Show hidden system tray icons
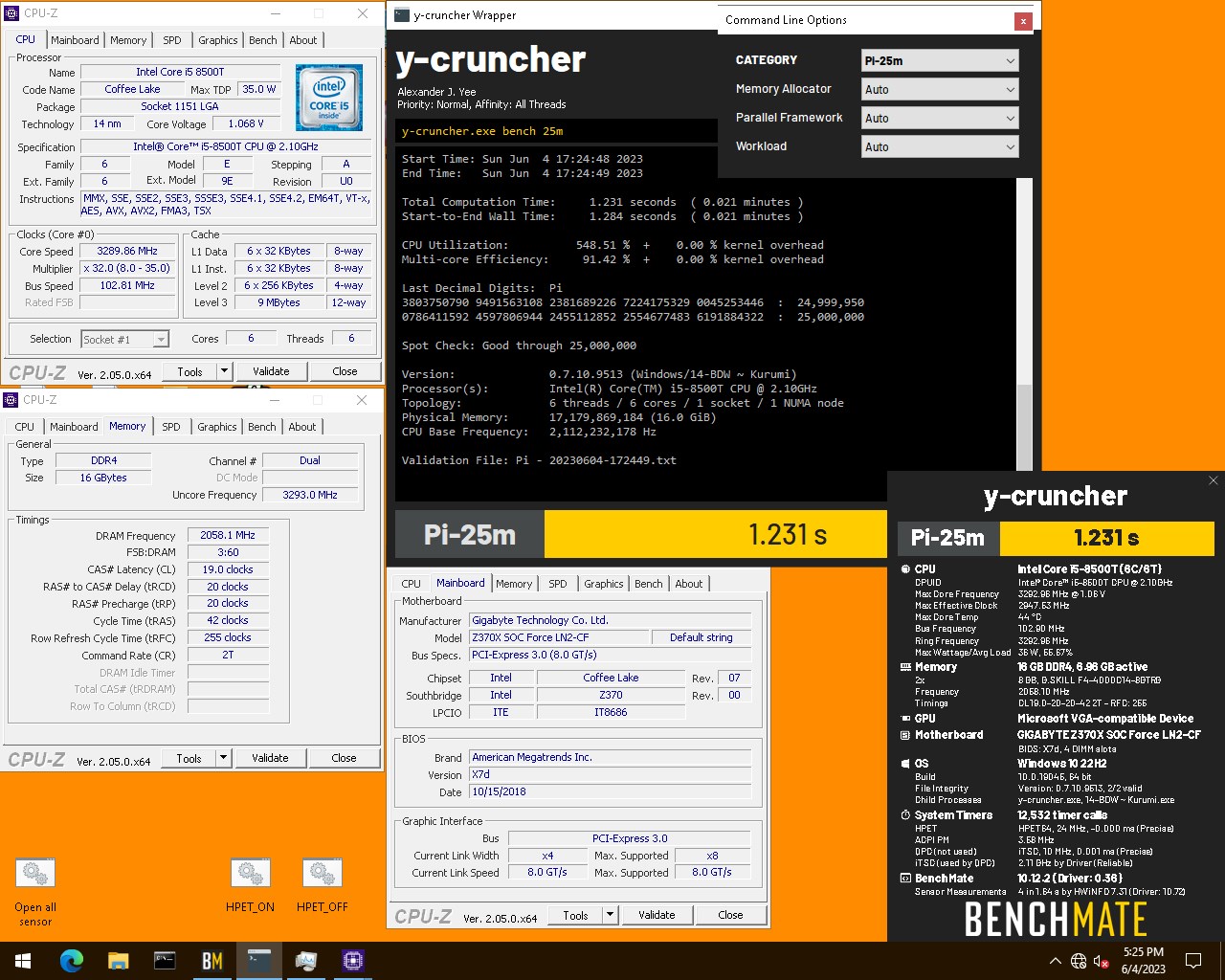Viewport: 1225px width, 980px height. tap(1055, 961)
